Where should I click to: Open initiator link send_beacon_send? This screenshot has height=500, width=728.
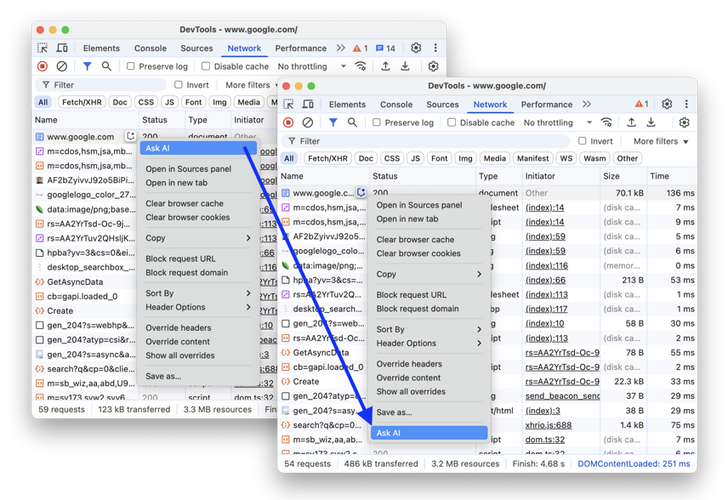coord(562,396)
